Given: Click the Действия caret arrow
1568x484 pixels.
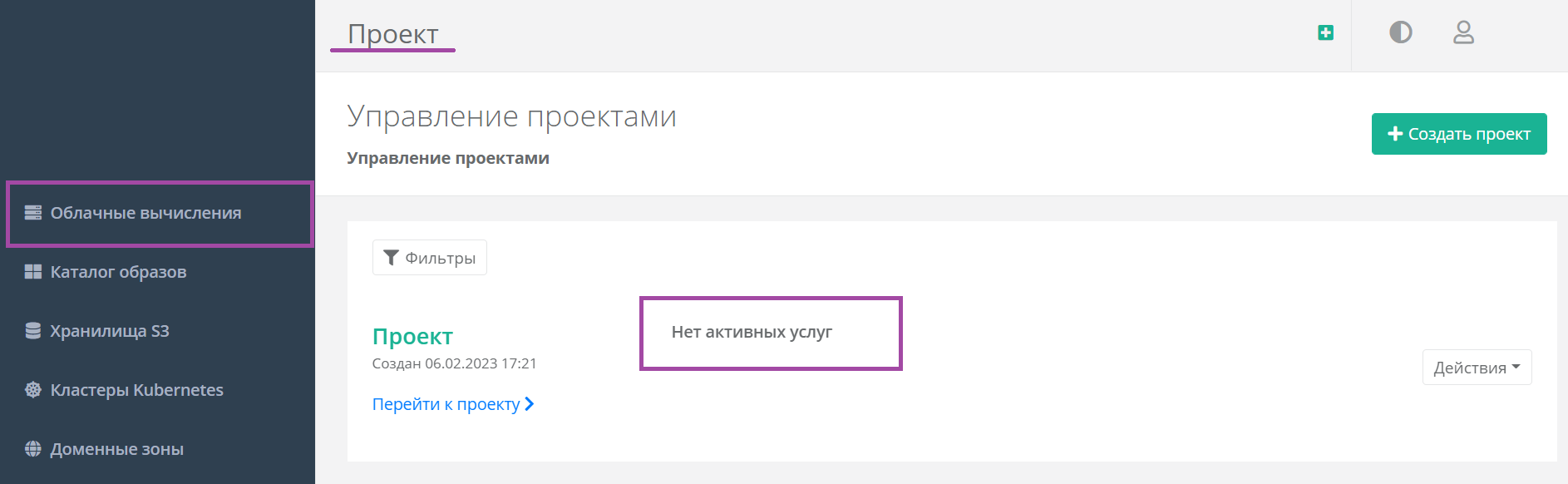Looking at the screenshot, I should (1516, 367).
